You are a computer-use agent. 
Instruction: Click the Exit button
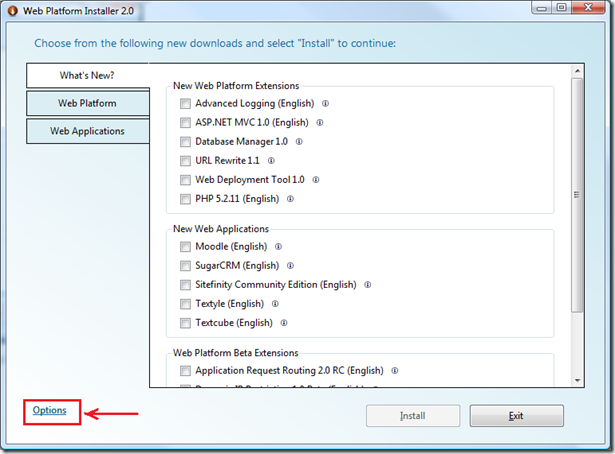[517, 416]
